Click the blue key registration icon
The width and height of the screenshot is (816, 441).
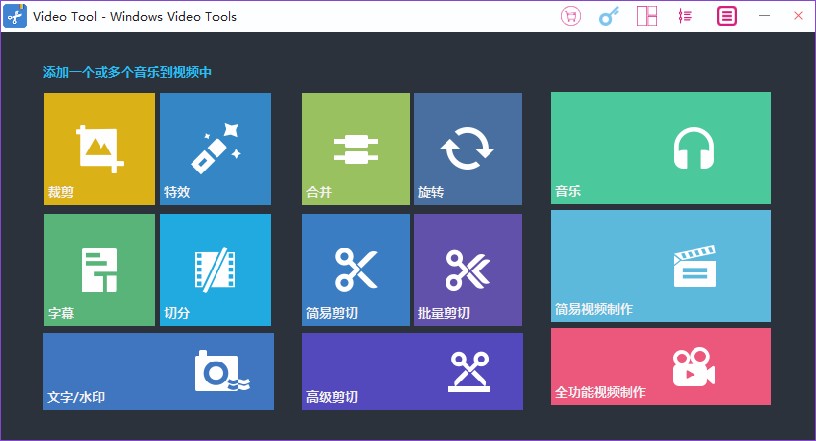(x=608, y=16)
